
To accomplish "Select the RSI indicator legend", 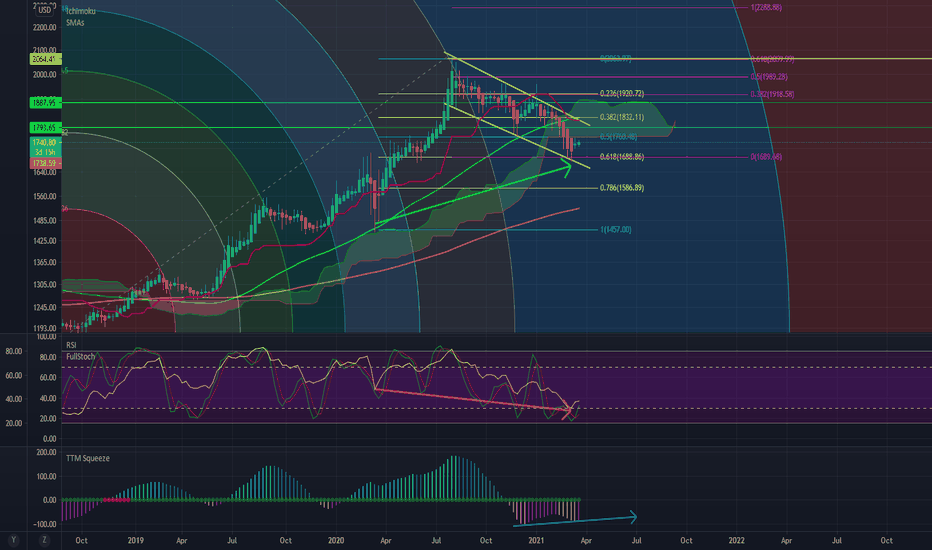I will pos(71,345).
